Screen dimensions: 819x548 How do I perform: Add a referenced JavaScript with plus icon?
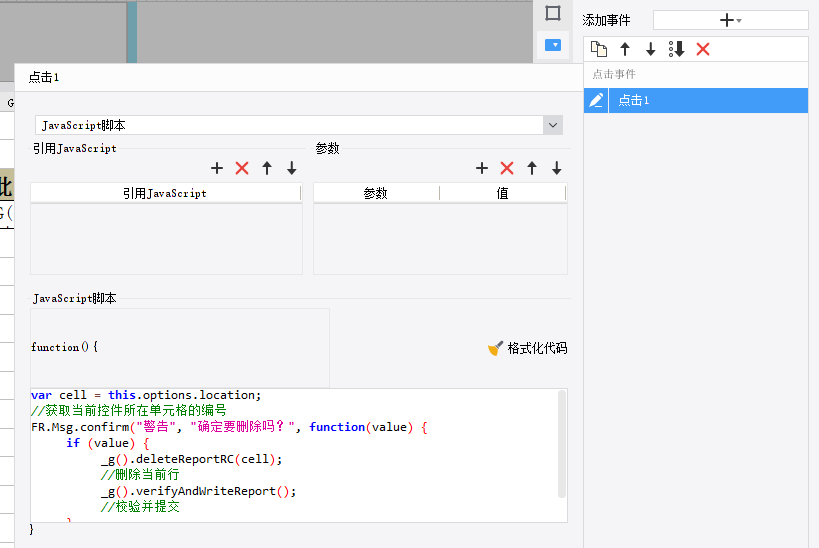pyautogui.click(x=217, y=168)
